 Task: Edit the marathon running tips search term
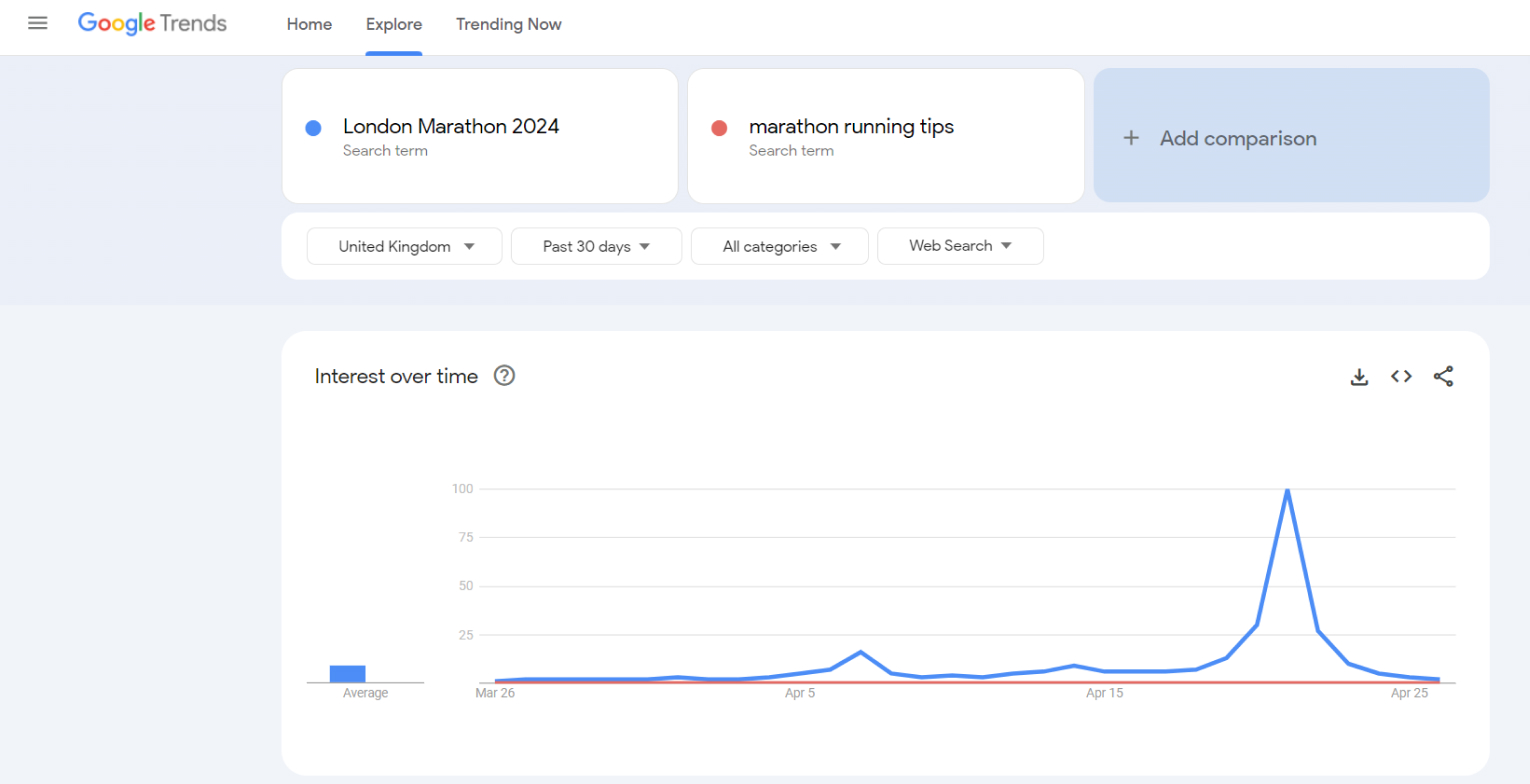[886, 136]
